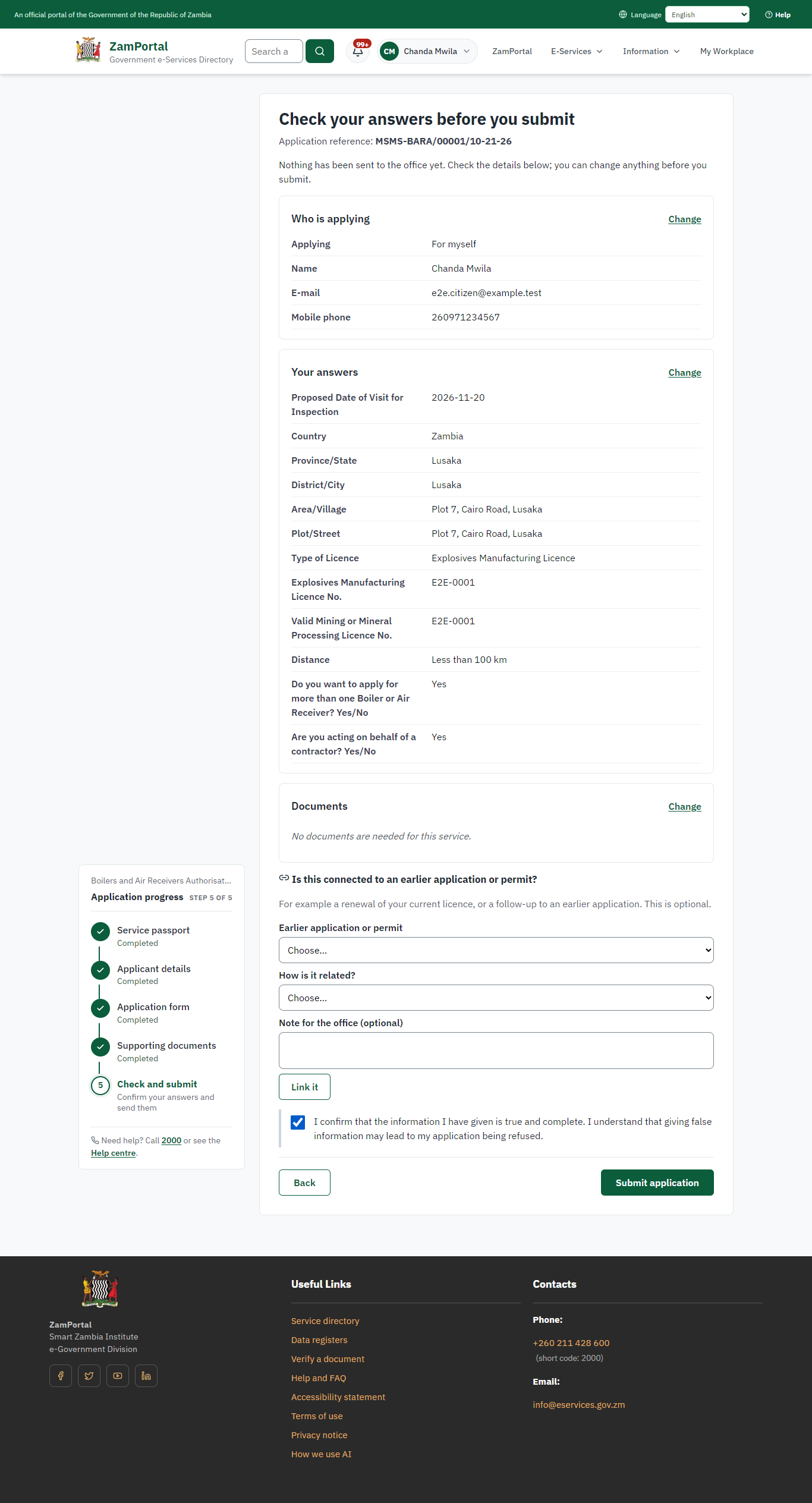Open the How is it related dropdown
This screenshot has height=1503, width=812.
tap(496, 998)
